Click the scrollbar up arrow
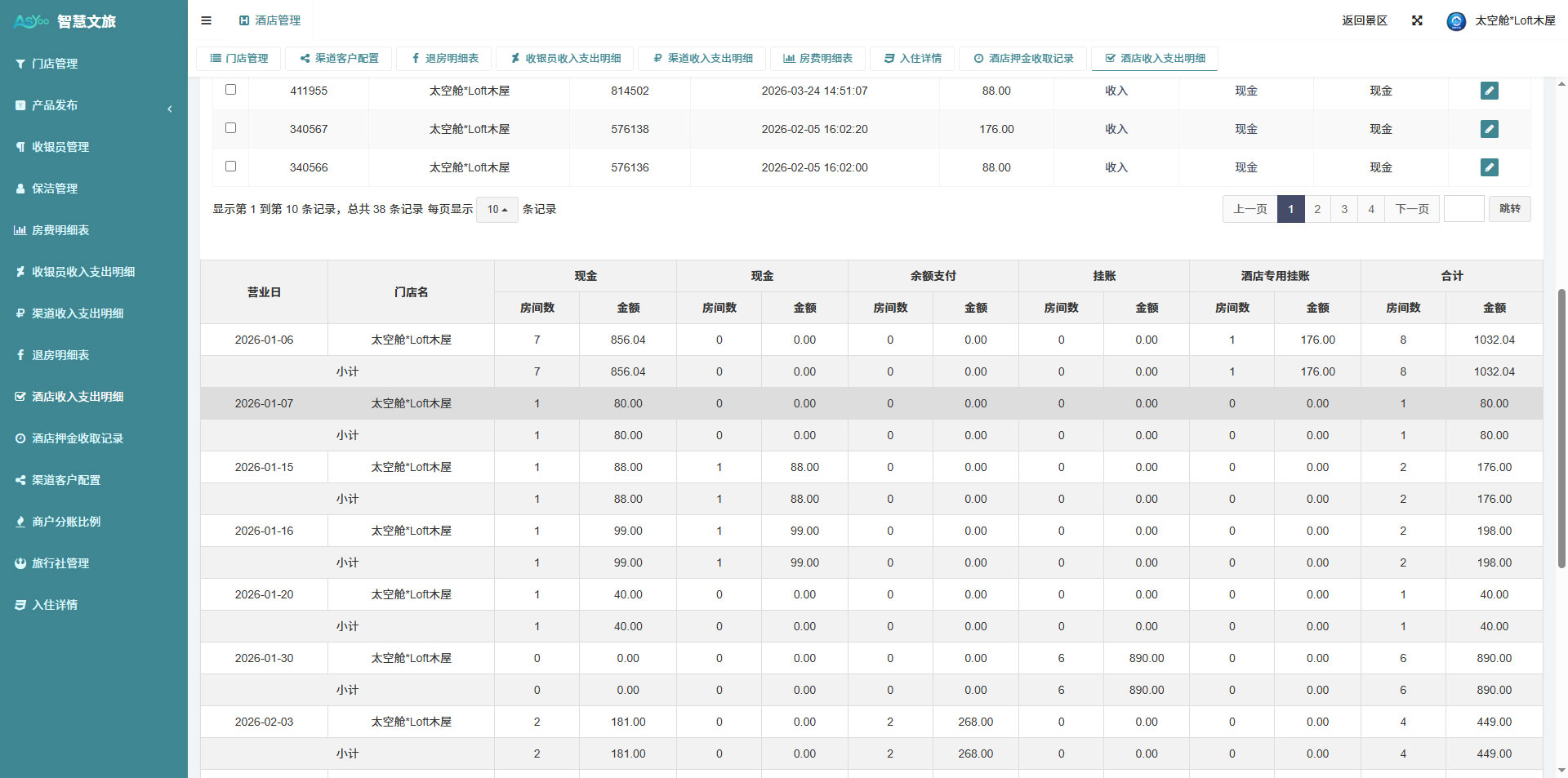1568x778 pixels. (x=1561, y=84)
